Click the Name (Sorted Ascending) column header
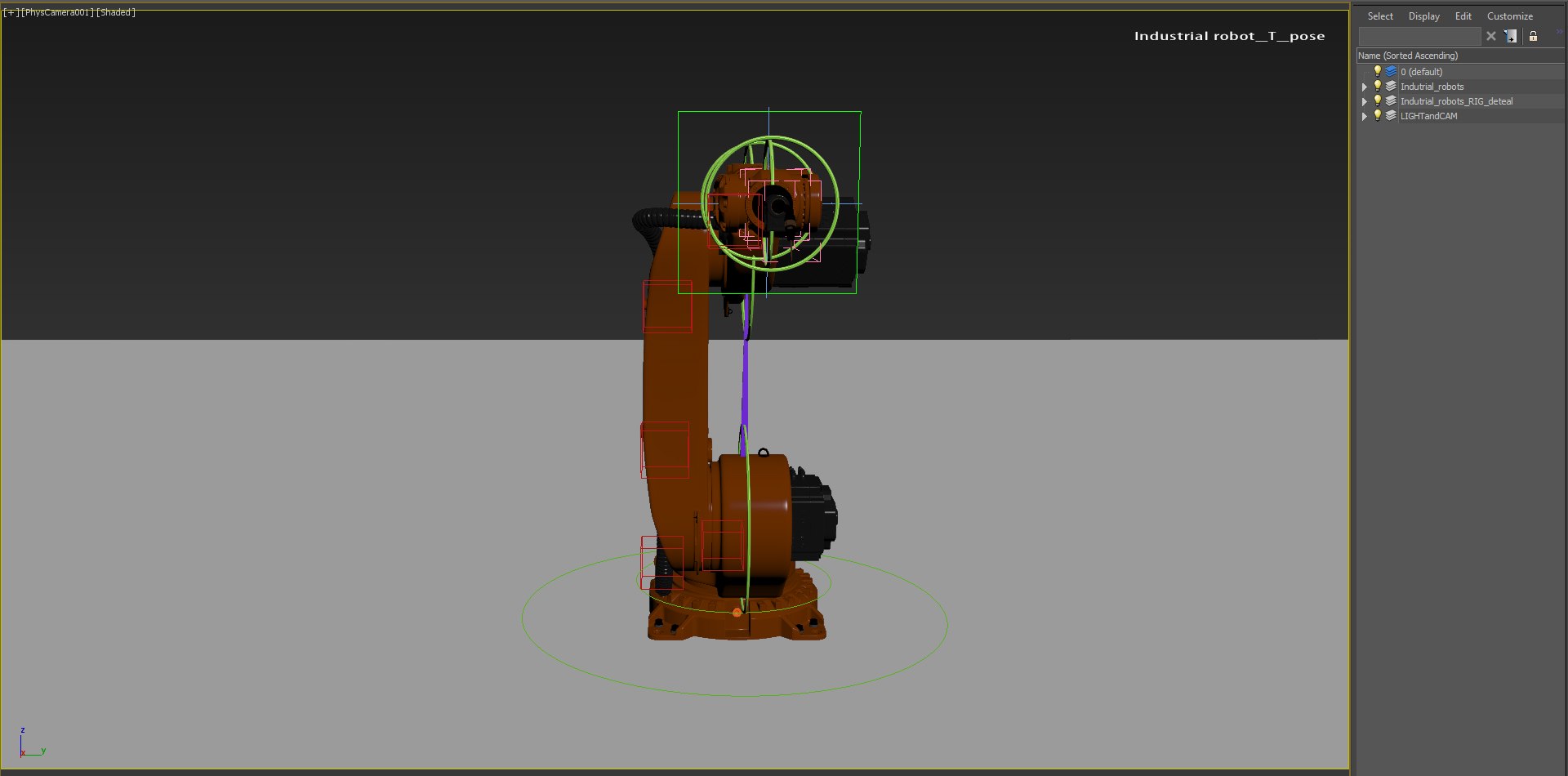Viewport: 1568px width, 776px height. point(1460,56)
